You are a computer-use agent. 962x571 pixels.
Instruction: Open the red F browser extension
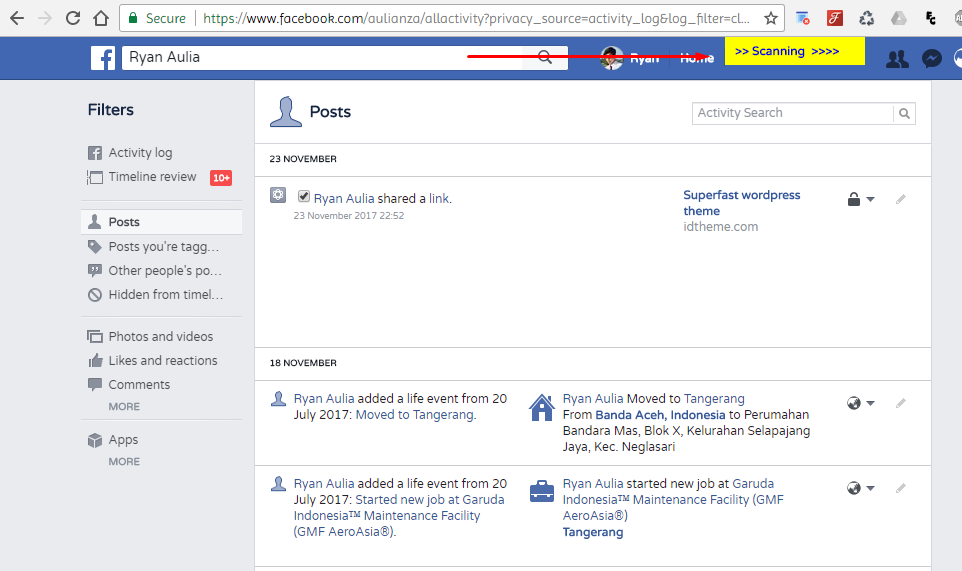tap(834, 18)
